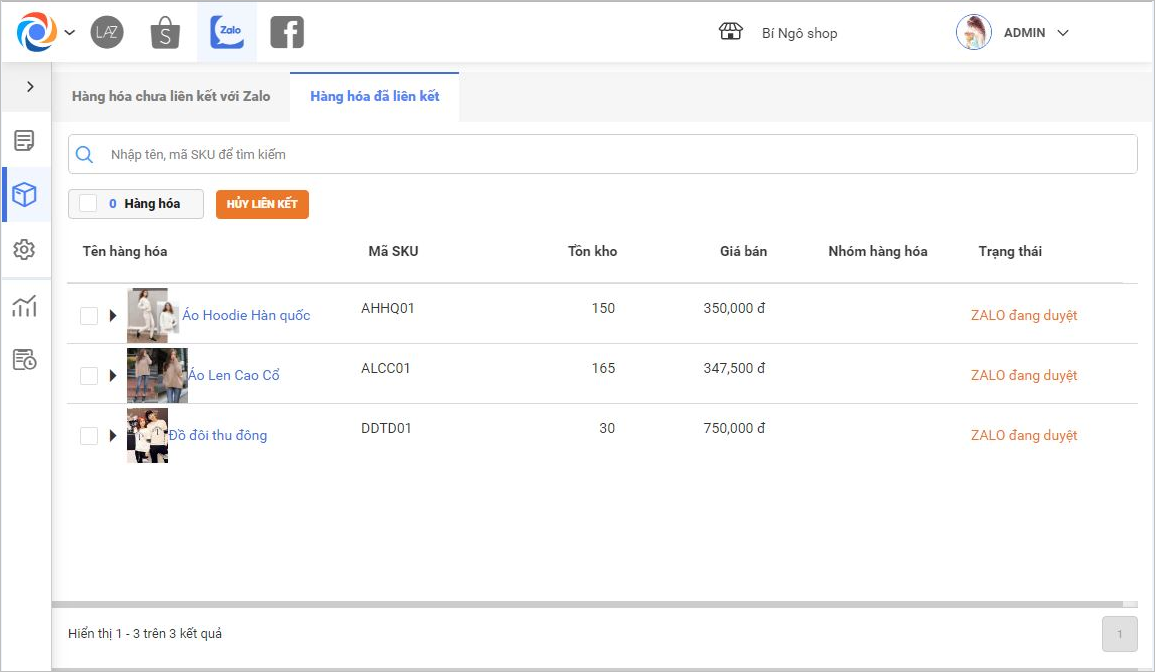
Task: Open the settings gear sidebar icon
Action: pos(25,250)
